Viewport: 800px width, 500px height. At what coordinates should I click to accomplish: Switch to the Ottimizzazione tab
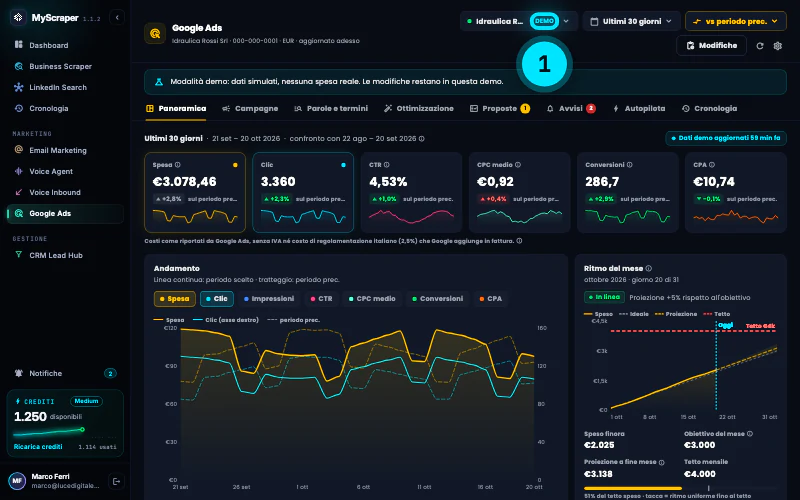(419, 109)
